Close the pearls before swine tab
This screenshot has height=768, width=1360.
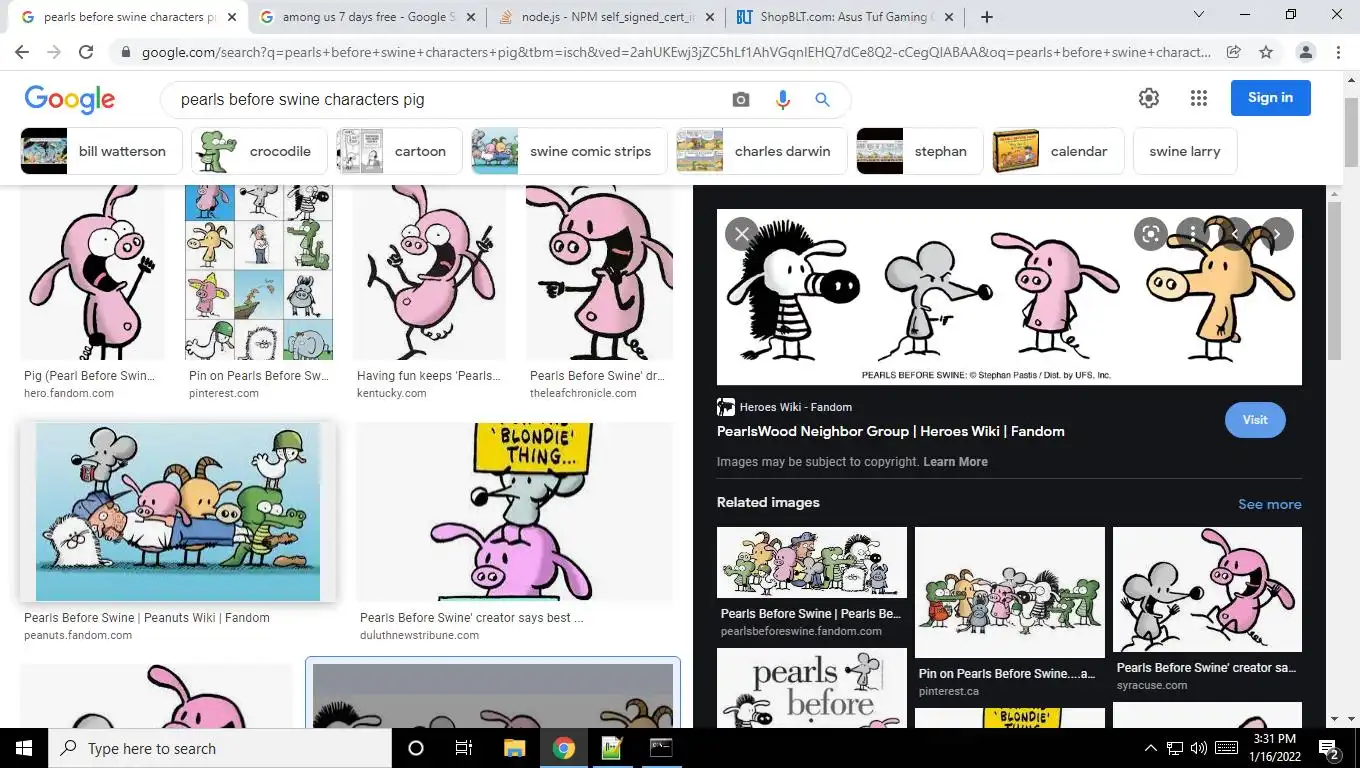click(232, 17)
